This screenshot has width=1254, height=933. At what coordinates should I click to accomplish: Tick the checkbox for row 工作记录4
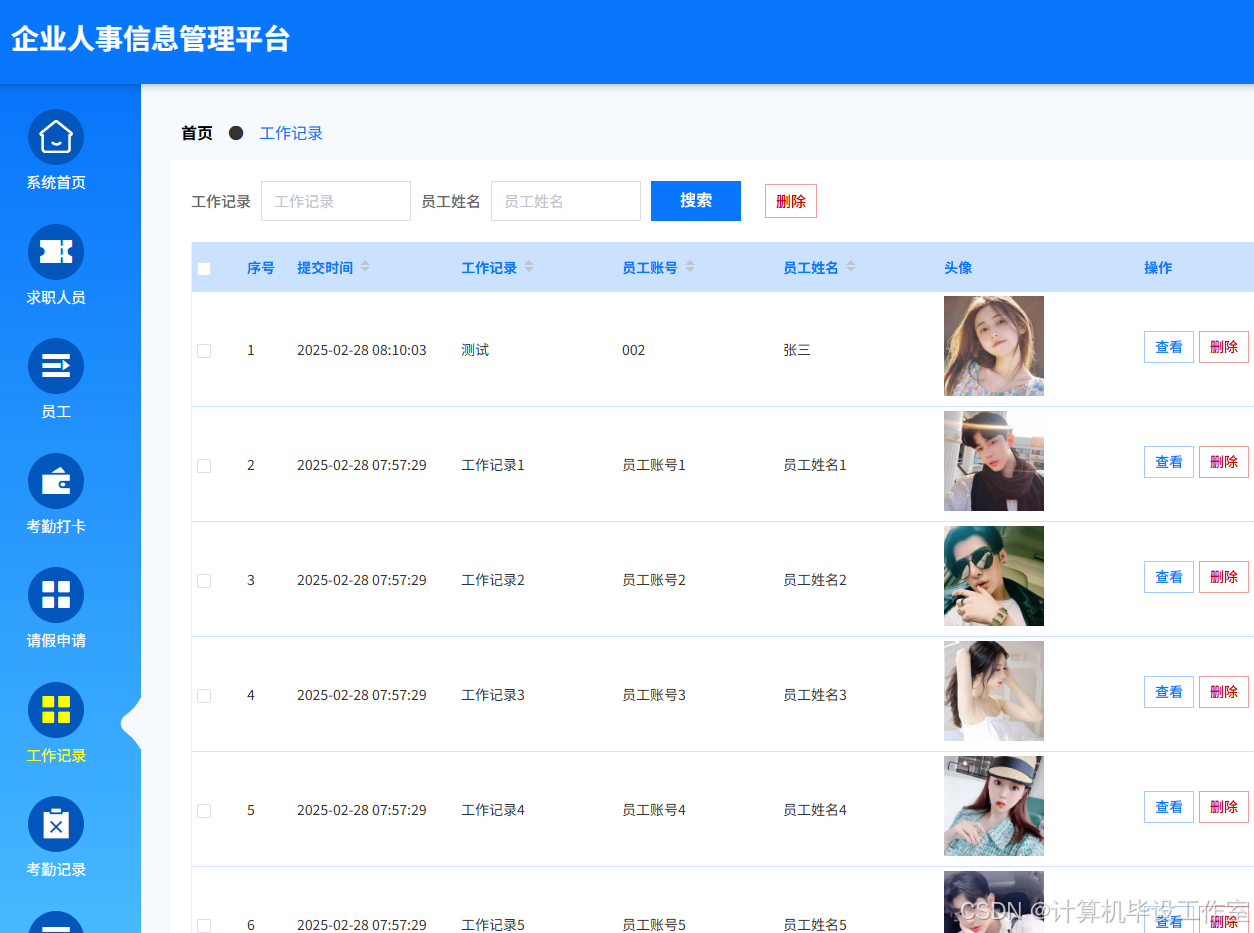204,811
